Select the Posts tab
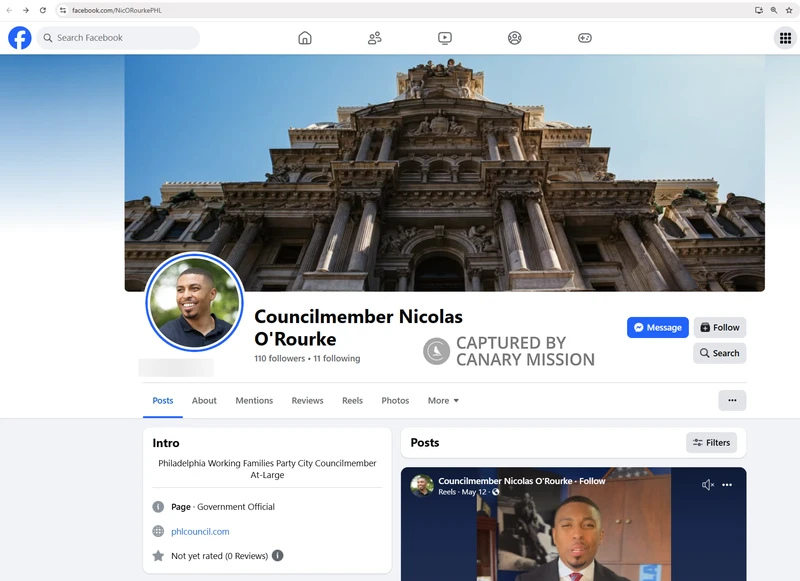800x581 pixels. pos(163,400)
